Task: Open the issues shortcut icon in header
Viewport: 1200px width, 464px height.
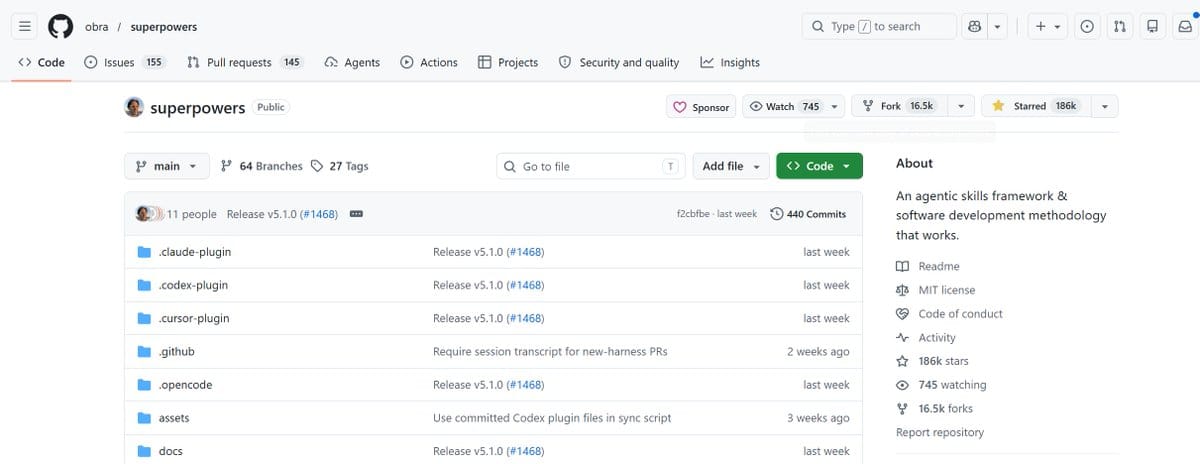Action: tap(1087, 27)
